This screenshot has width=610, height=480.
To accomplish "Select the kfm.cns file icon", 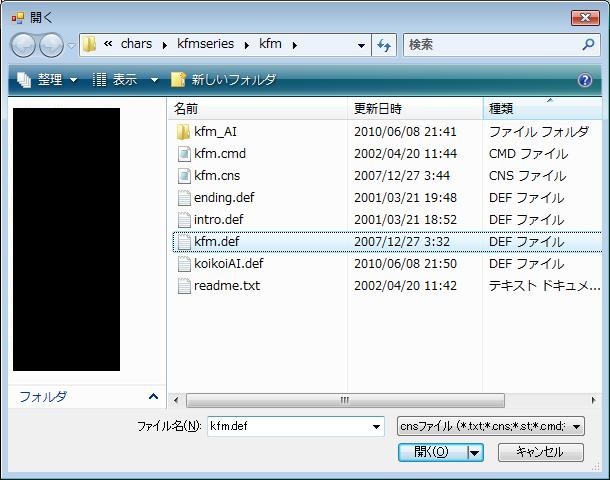I will (184, 176).
